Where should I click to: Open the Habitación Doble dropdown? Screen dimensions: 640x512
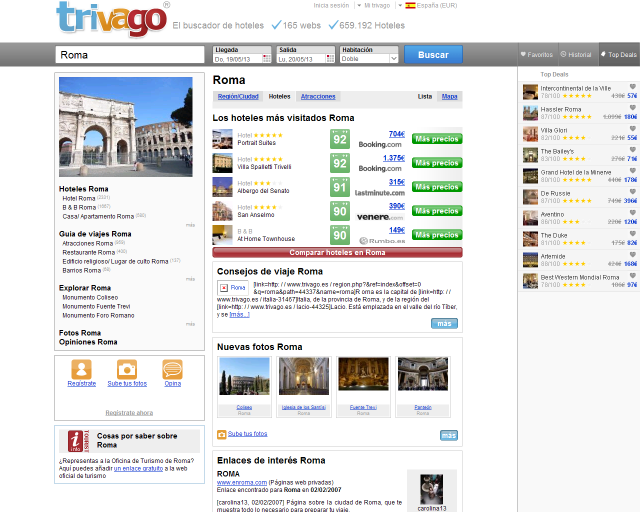tap(369, 59)
